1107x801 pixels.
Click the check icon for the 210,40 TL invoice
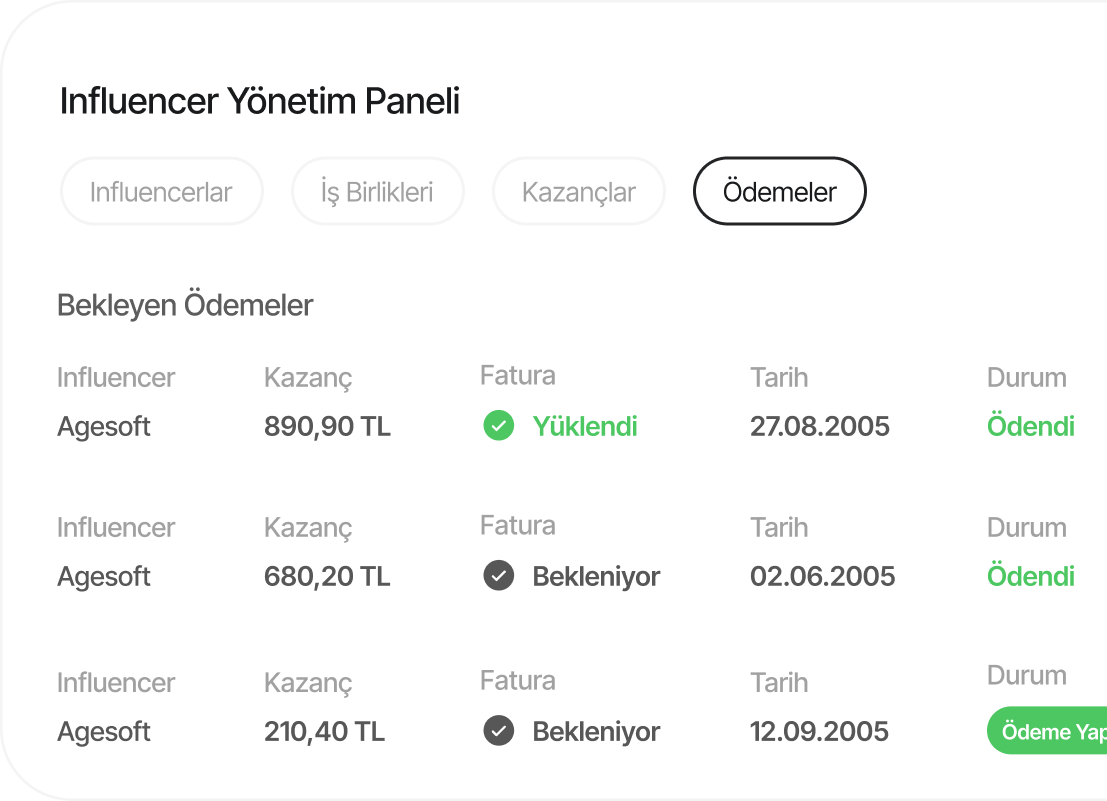[498, 731]
